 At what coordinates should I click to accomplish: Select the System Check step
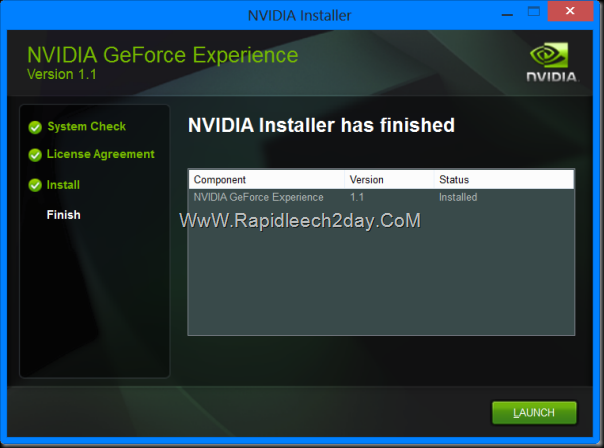(87, 126)
